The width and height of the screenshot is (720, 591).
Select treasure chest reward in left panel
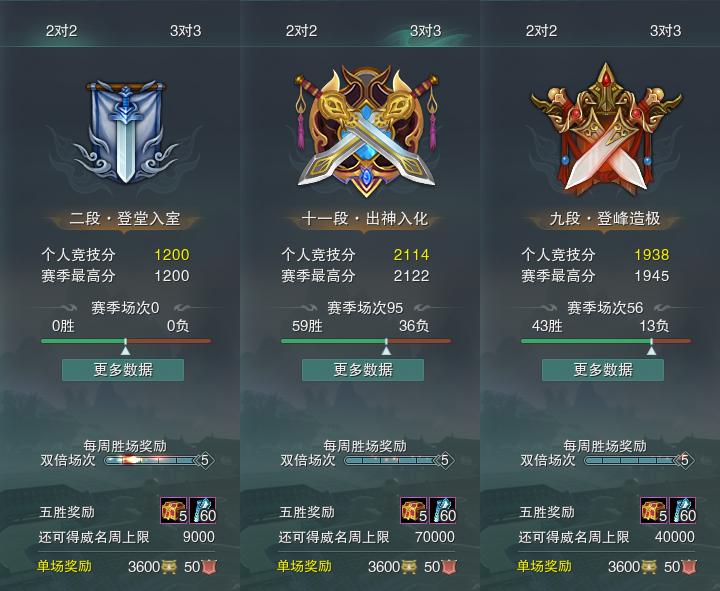point(174,510)
